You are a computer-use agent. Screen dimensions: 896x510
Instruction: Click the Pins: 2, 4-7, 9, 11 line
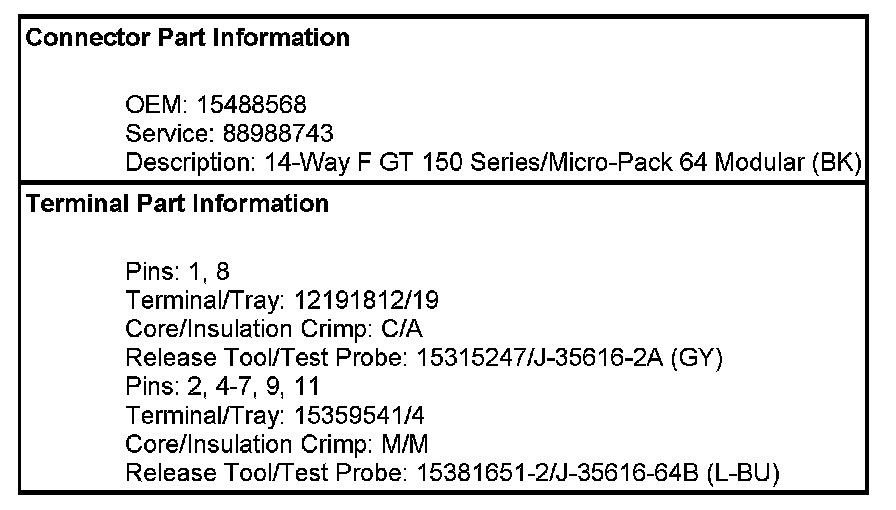point(222,385)
